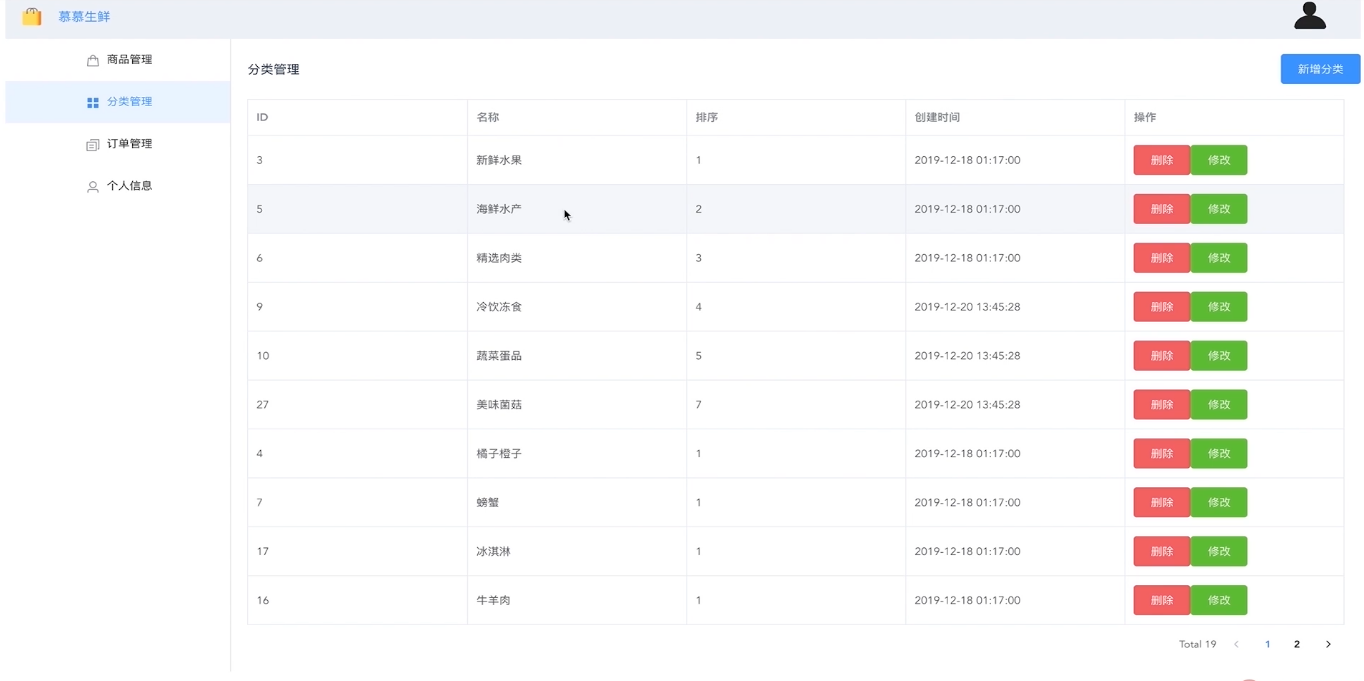Edit the 牛羊肉 category
The width and height of the screenshot is (1364, 681).
[x=1219, y=601]
